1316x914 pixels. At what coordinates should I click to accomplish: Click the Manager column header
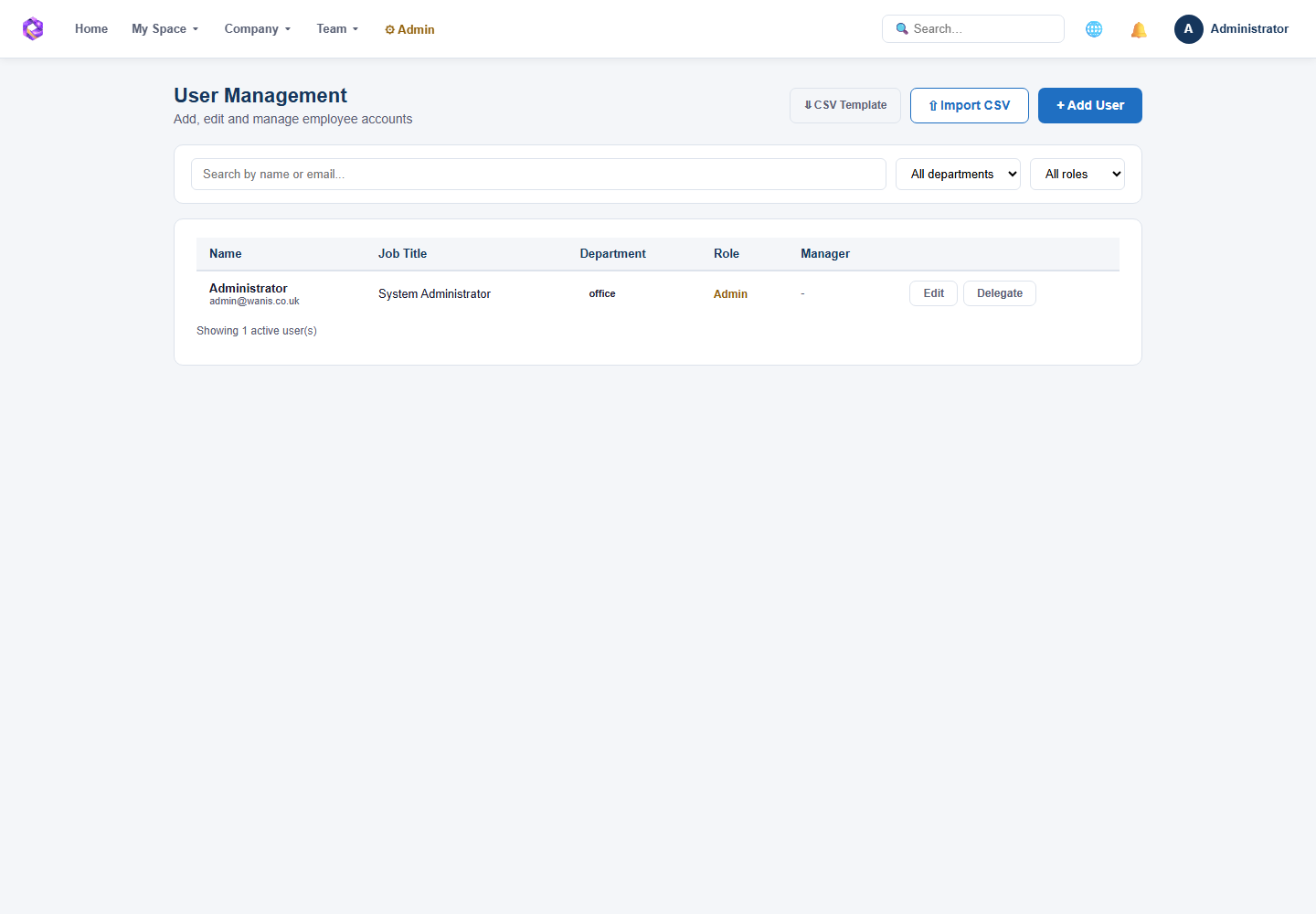point(825,254)
